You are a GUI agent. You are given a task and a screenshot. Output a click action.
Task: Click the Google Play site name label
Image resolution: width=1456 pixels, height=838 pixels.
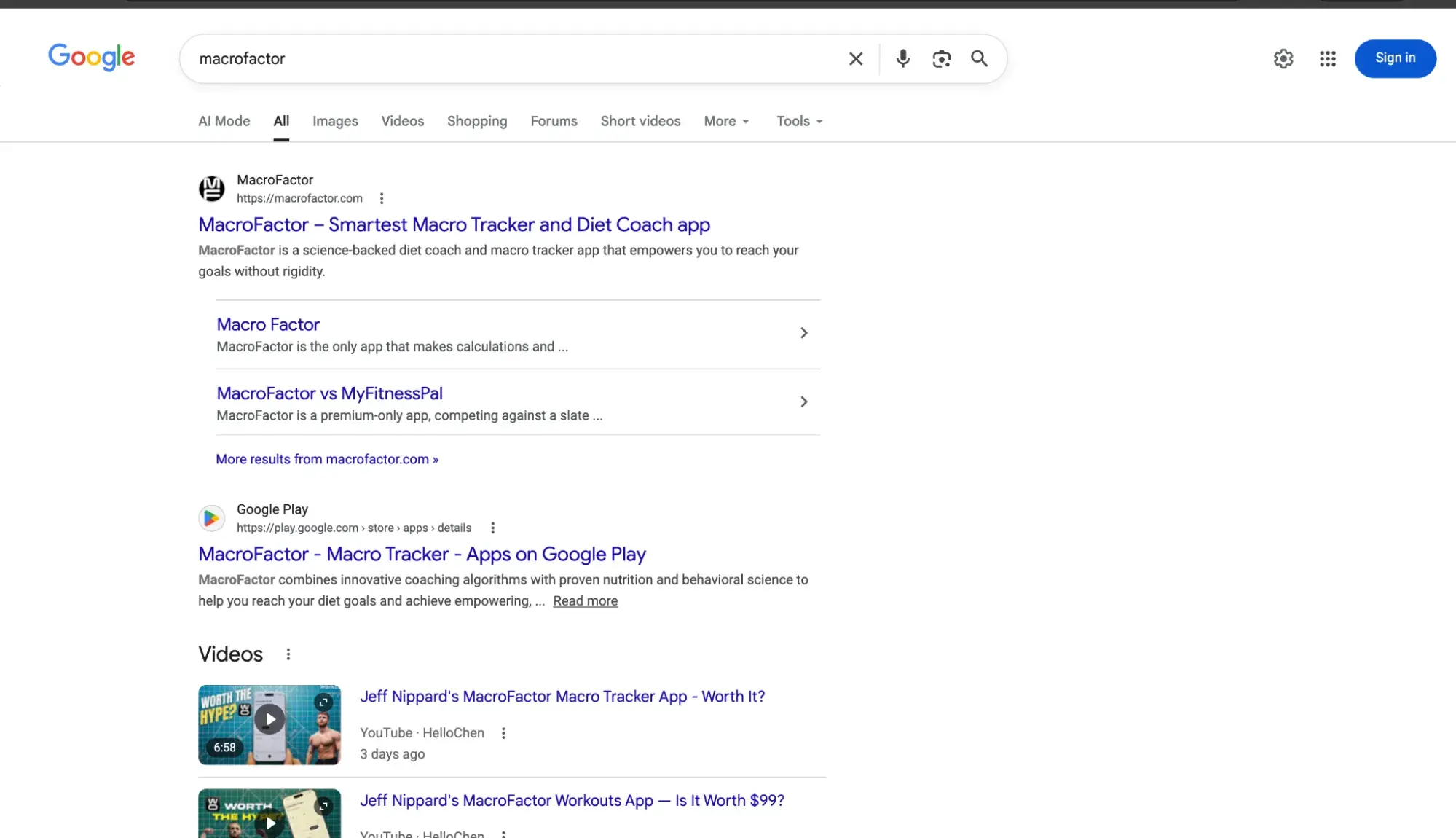click(272, 509)
